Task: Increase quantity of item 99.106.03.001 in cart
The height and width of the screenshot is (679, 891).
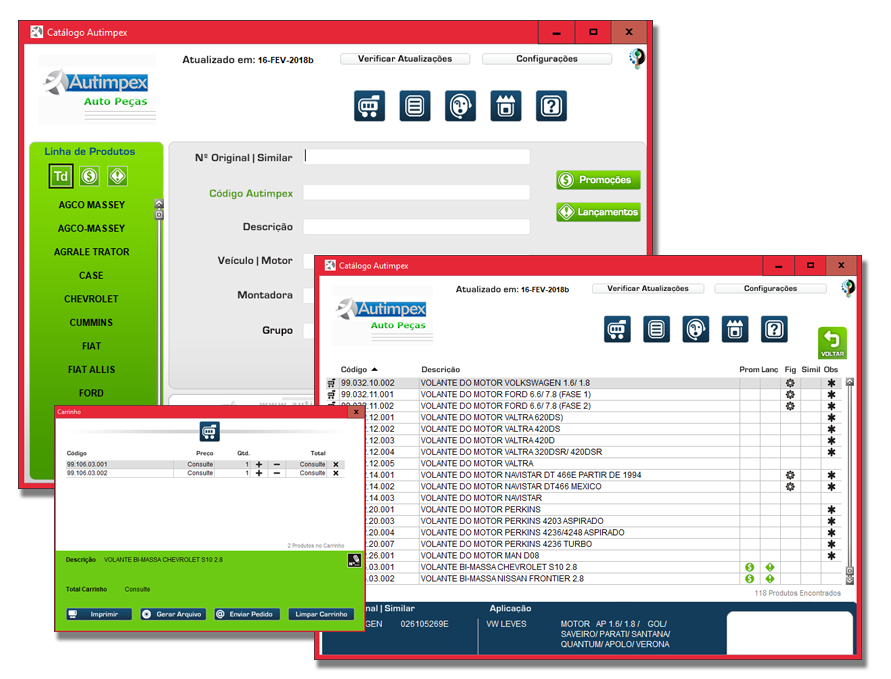Action: (x=259, y=464)
